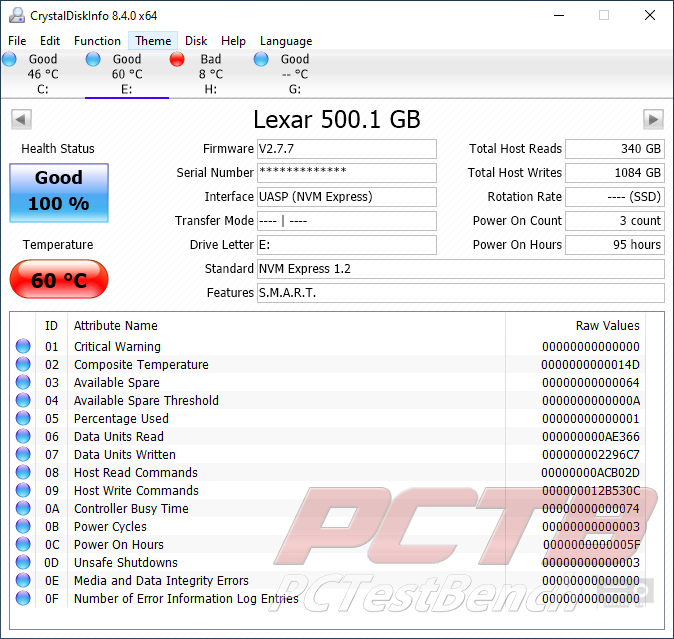Click the Drive Letter field E:
Viewport: 674px width, 639px height.
(347, 245)
